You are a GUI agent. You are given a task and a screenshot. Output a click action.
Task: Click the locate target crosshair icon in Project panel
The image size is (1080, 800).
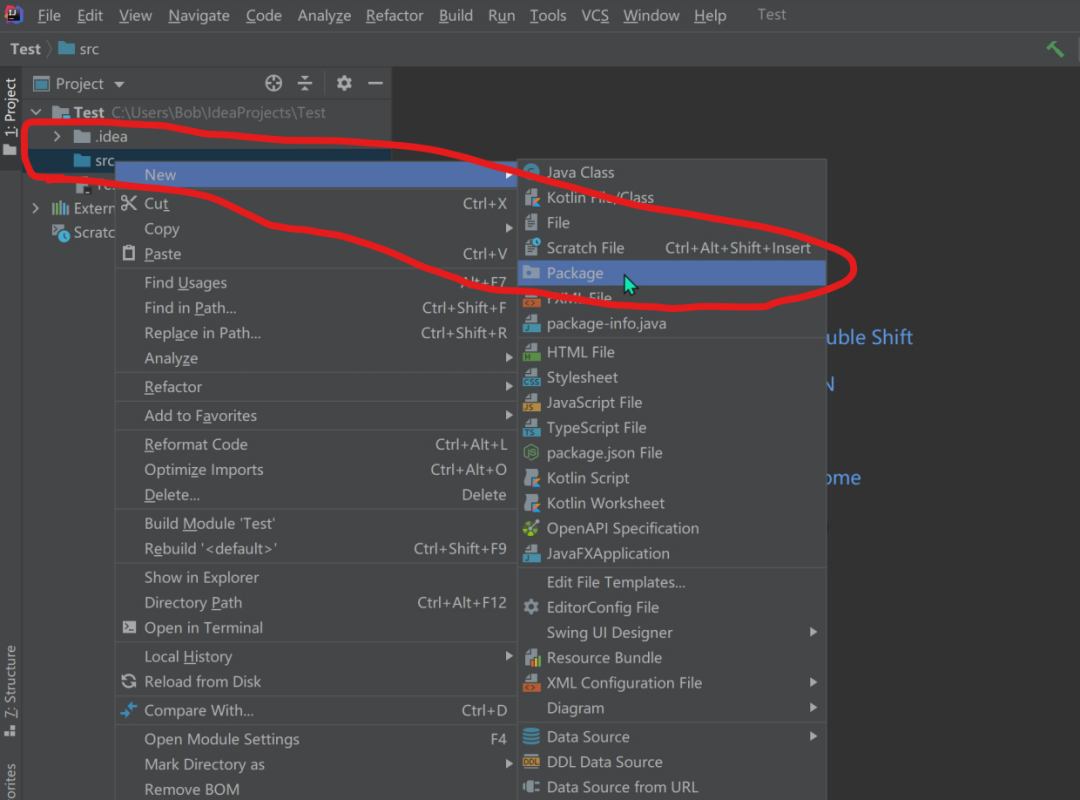click(273, 83)
